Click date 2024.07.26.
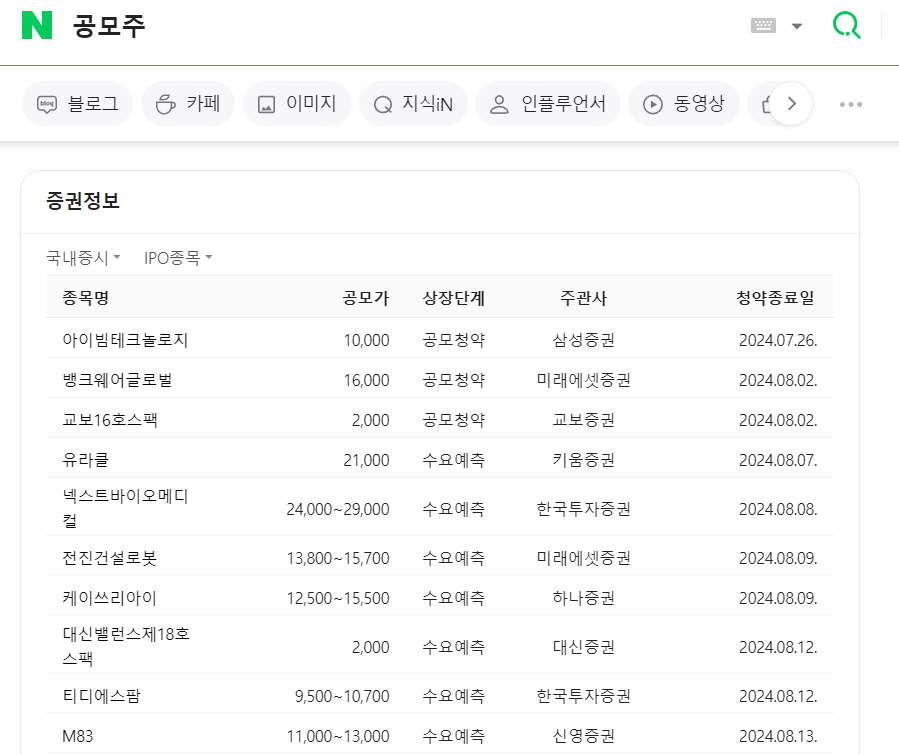899x754 pixels. 778,340
